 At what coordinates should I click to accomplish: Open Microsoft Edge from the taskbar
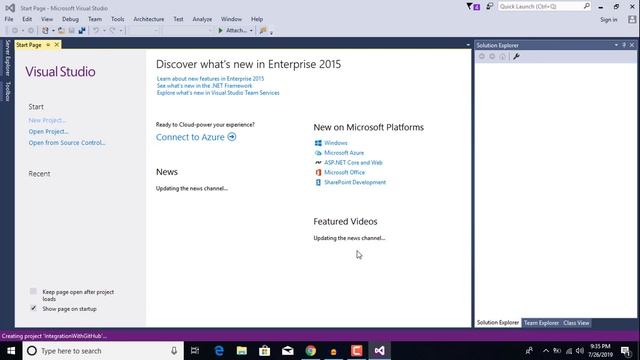point(219,351)
